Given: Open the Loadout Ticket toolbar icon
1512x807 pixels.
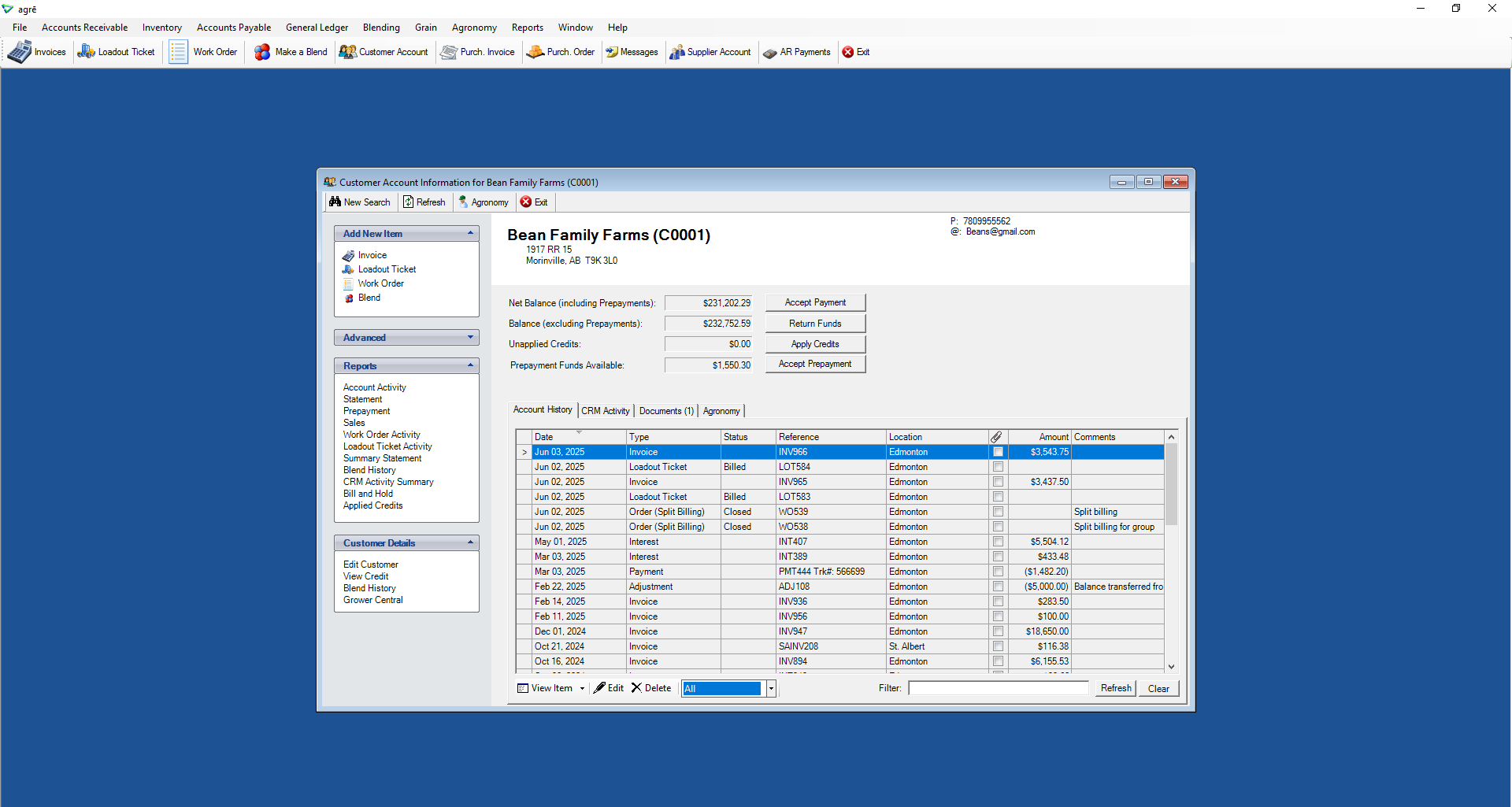Looking at the screenshot, I should [116, 52].
